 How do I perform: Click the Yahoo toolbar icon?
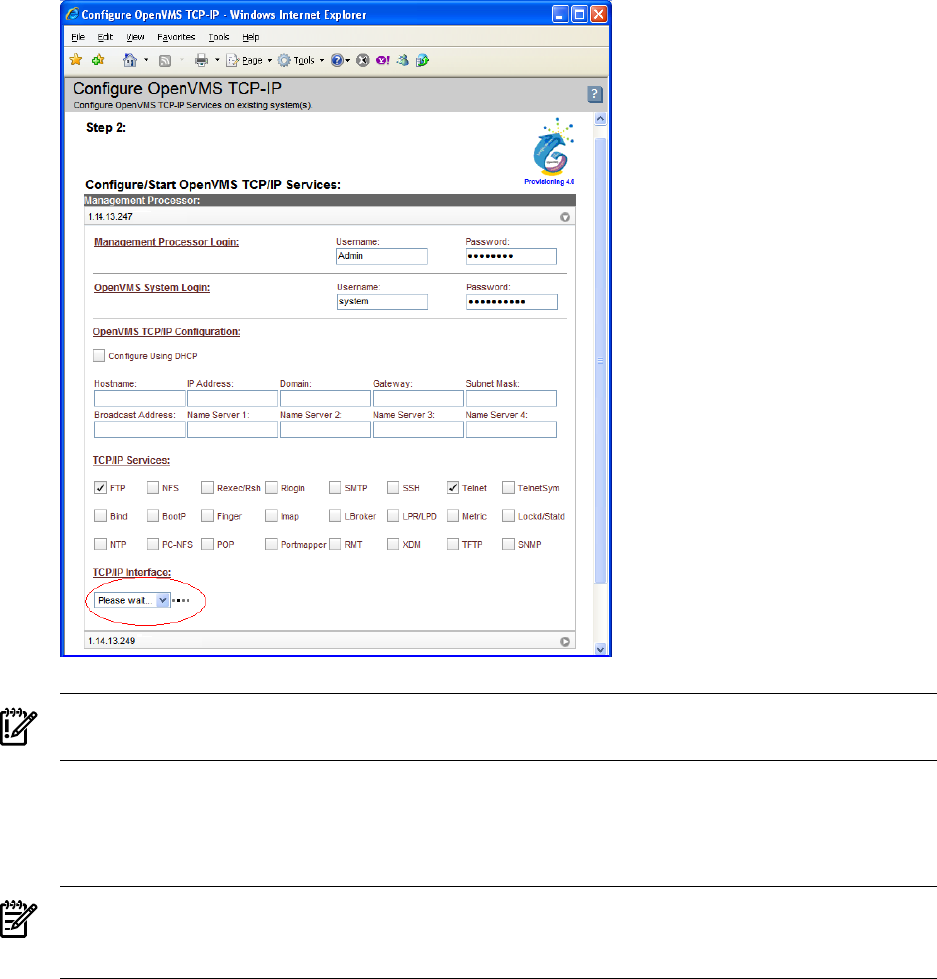pyautogui.click(x=383, y=60)
